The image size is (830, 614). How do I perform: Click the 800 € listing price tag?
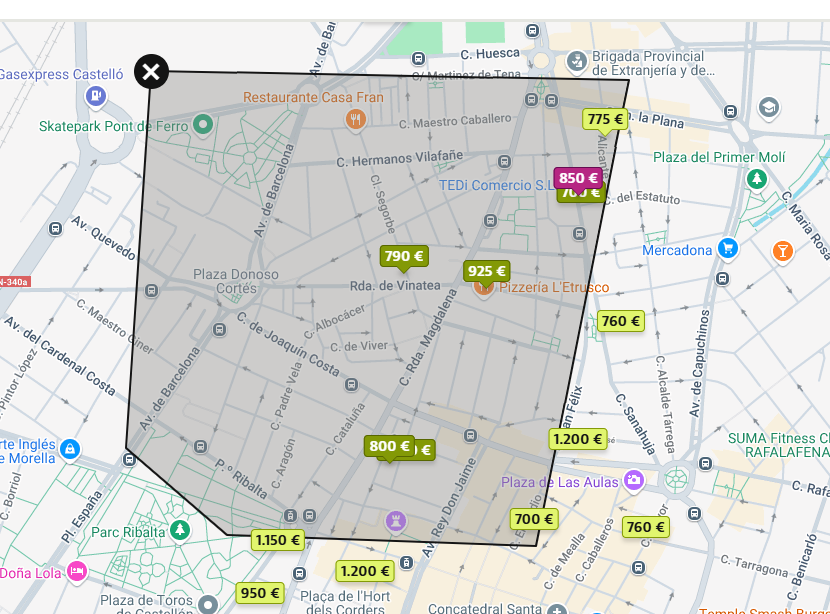[389, 446]
